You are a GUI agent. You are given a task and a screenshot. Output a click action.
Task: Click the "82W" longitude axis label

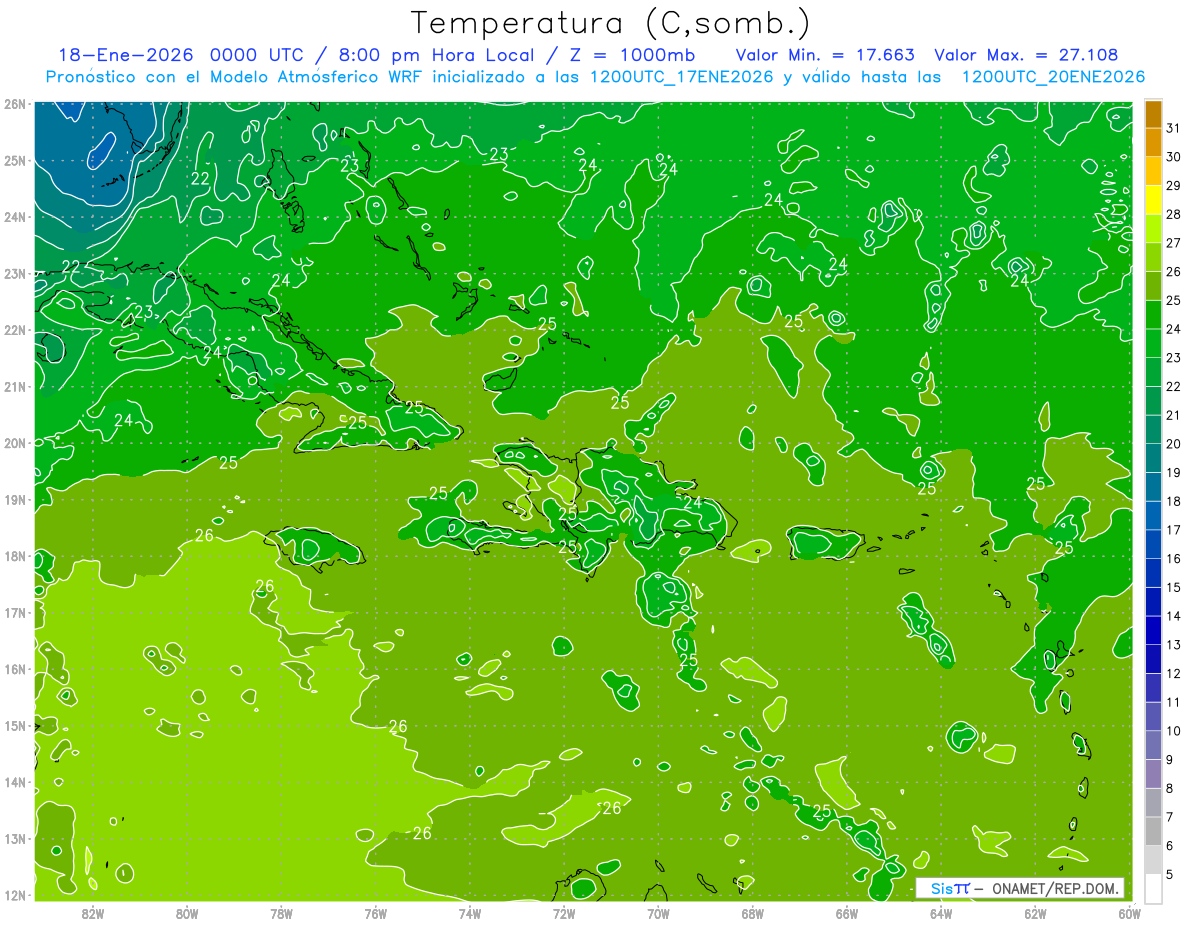[x=93, y=913]
